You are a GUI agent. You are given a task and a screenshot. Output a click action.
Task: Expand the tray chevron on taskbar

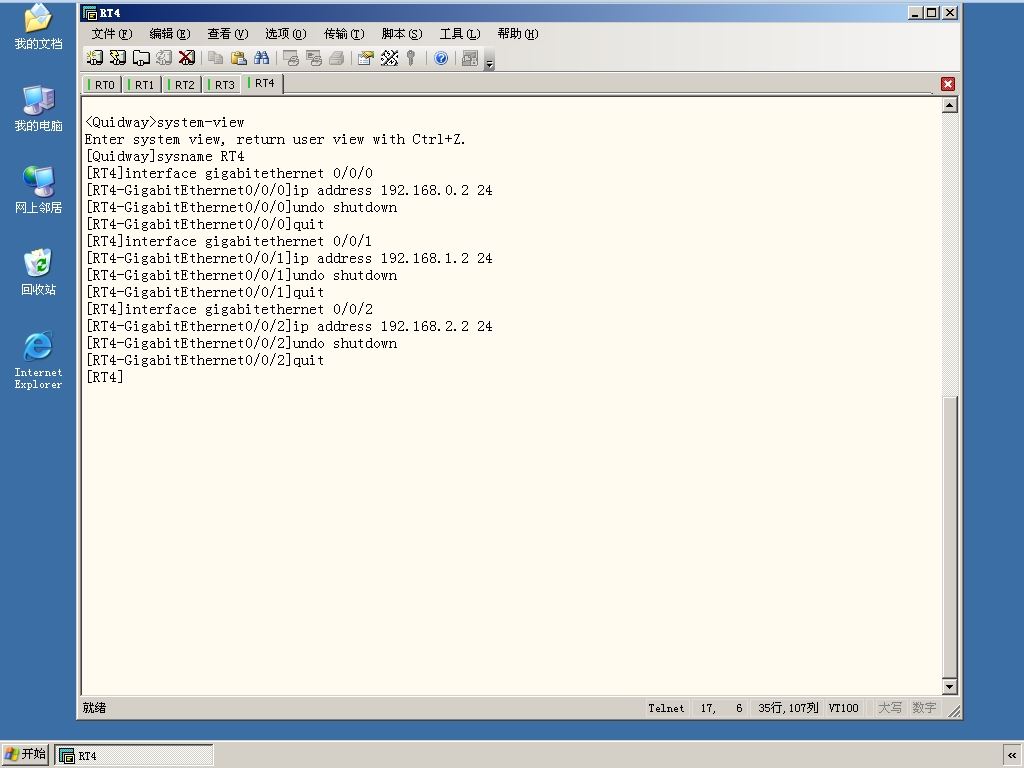click(1012, 756)
